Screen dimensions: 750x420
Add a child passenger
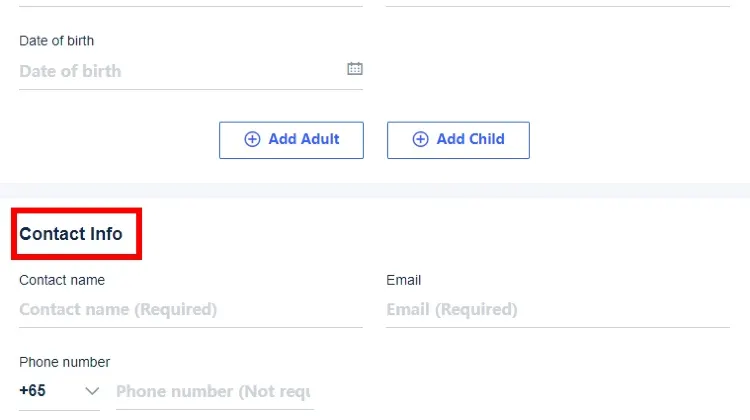[x=458, y=140]
